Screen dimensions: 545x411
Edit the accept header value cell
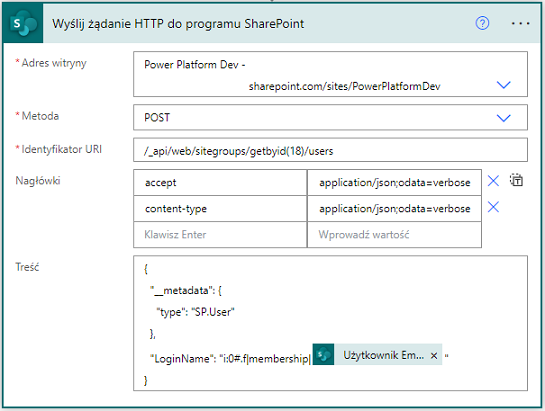[394, 183]
